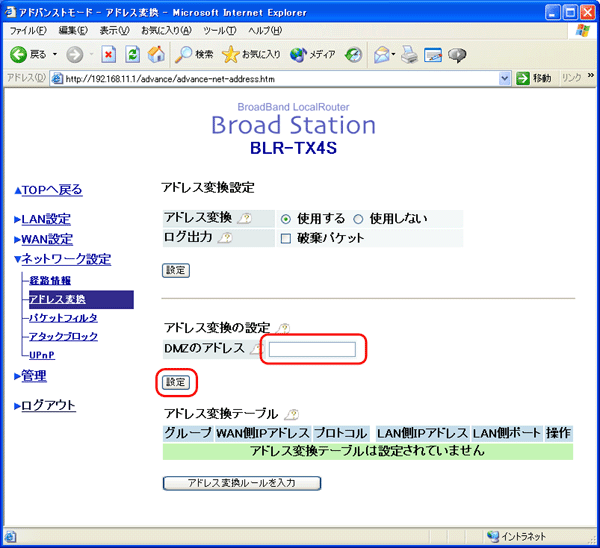Click 設定 button below DMZ address

pos(176,382)
